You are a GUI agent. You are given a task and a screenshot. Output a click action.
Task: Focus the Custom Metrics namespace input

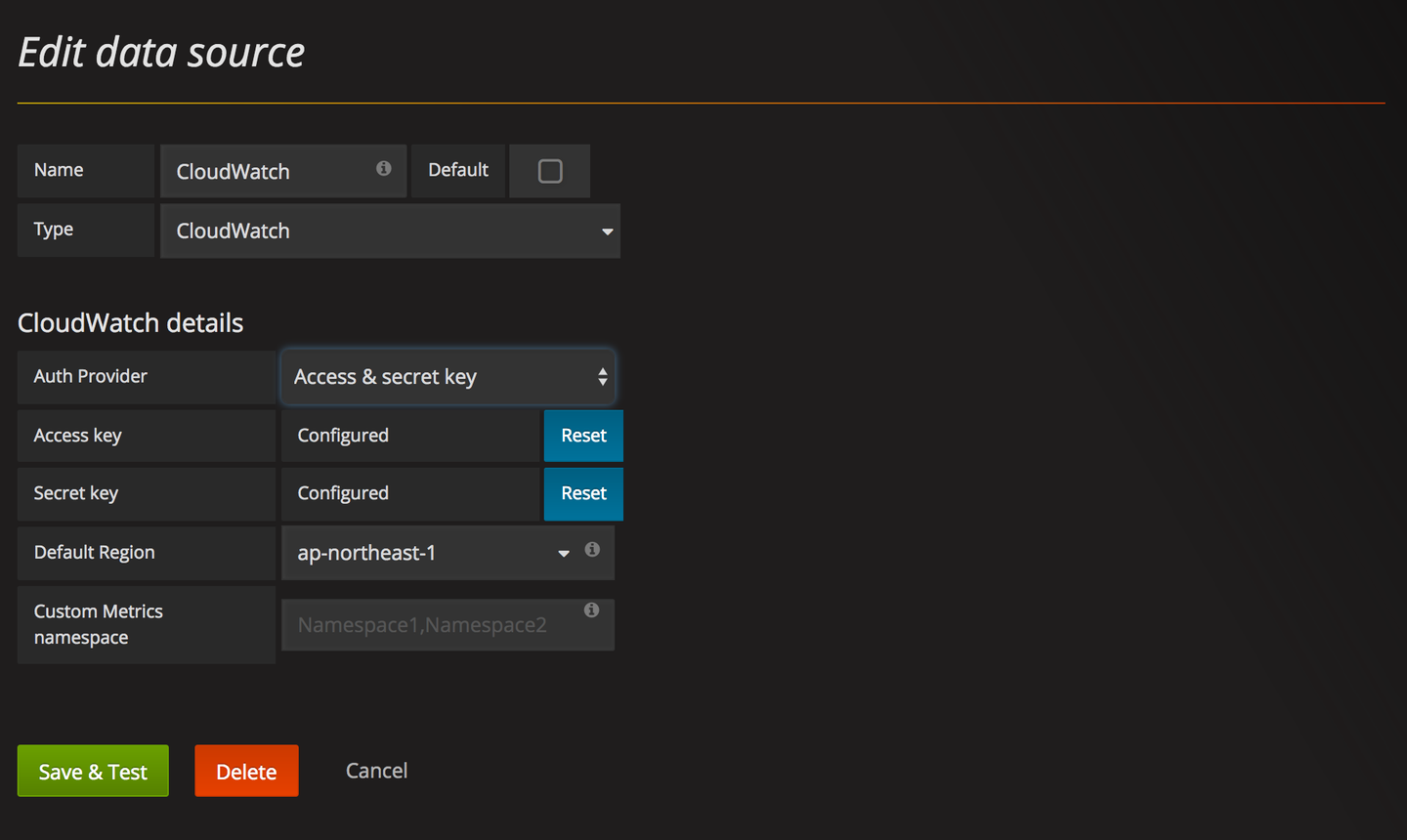coord(430,625)
